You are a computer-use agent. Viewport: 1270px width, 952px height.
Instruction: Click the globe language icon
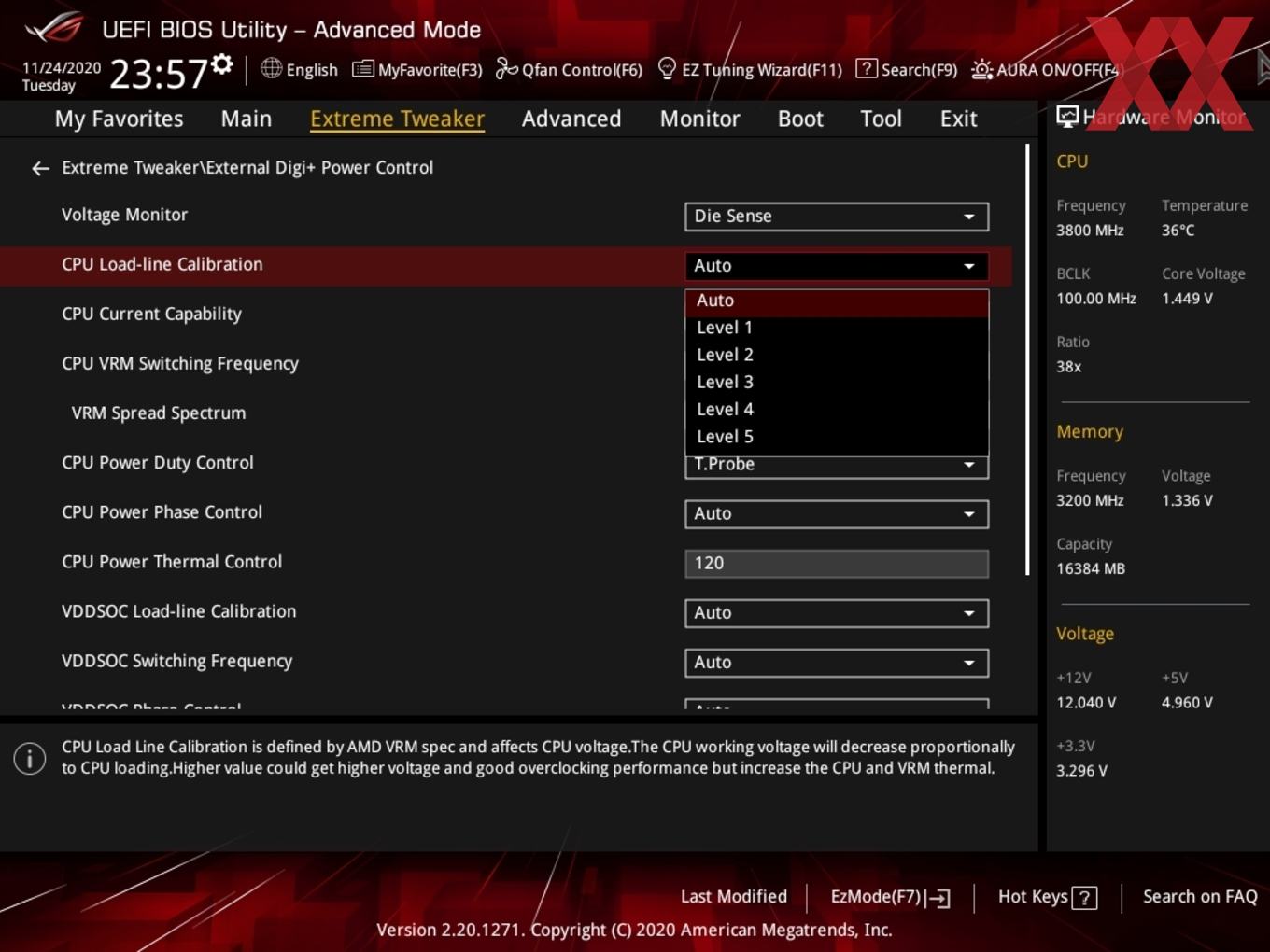(271, 68)
